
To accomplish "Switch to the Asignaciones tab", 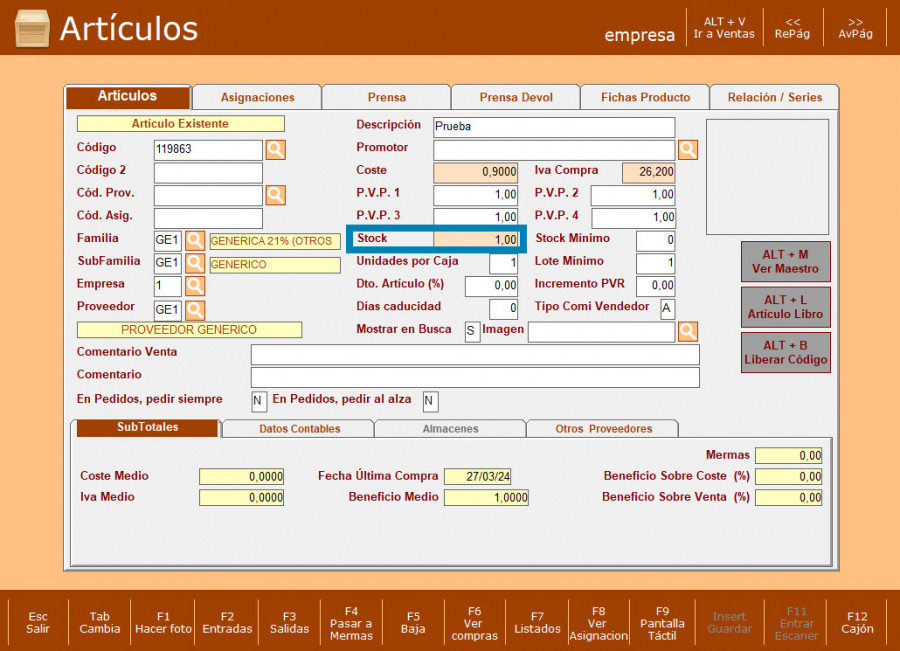I will point(257,98).
